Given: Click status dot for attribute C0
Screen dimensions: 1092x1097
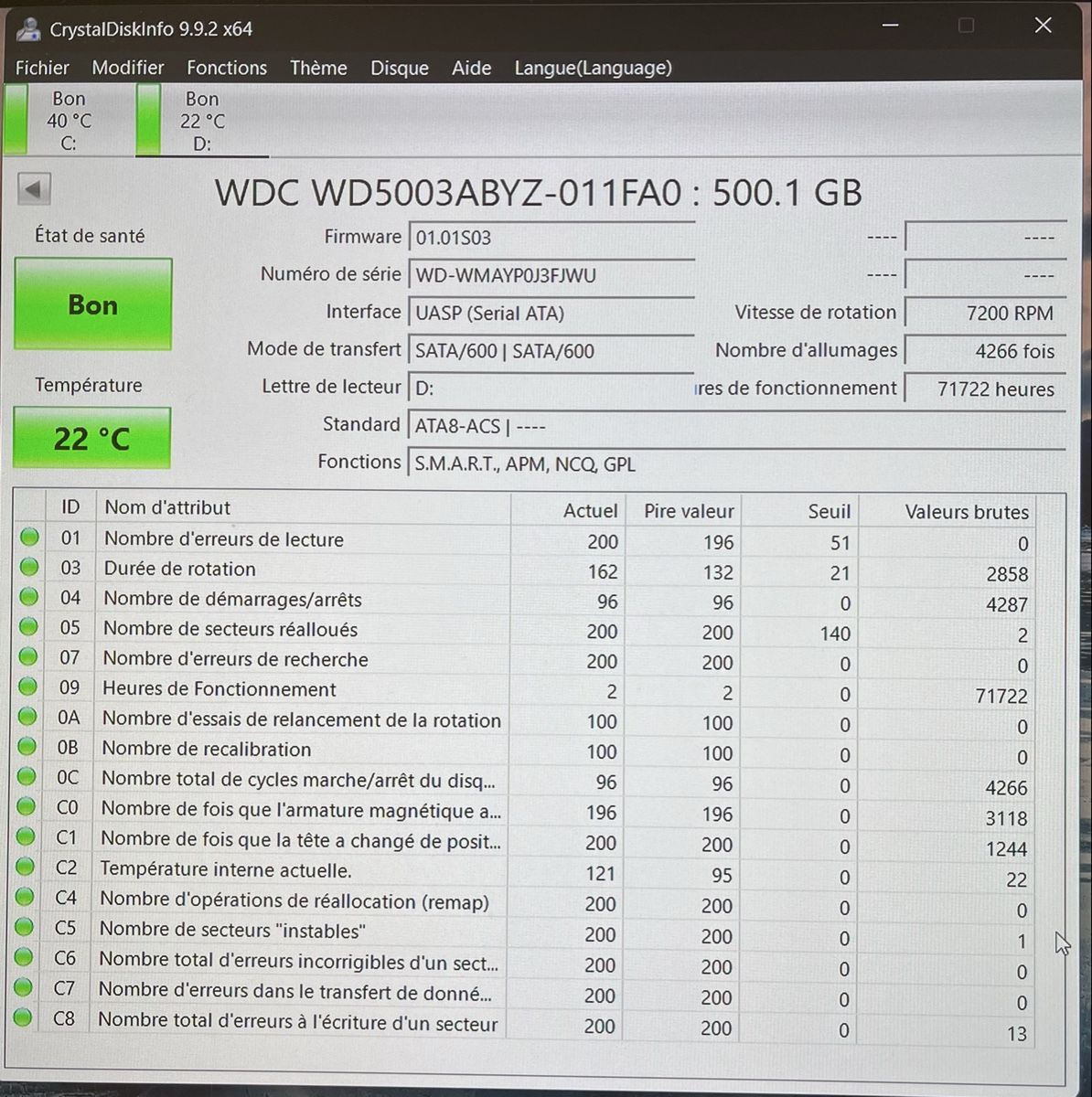Looking at the screenshot, I should tap(27, 806).
